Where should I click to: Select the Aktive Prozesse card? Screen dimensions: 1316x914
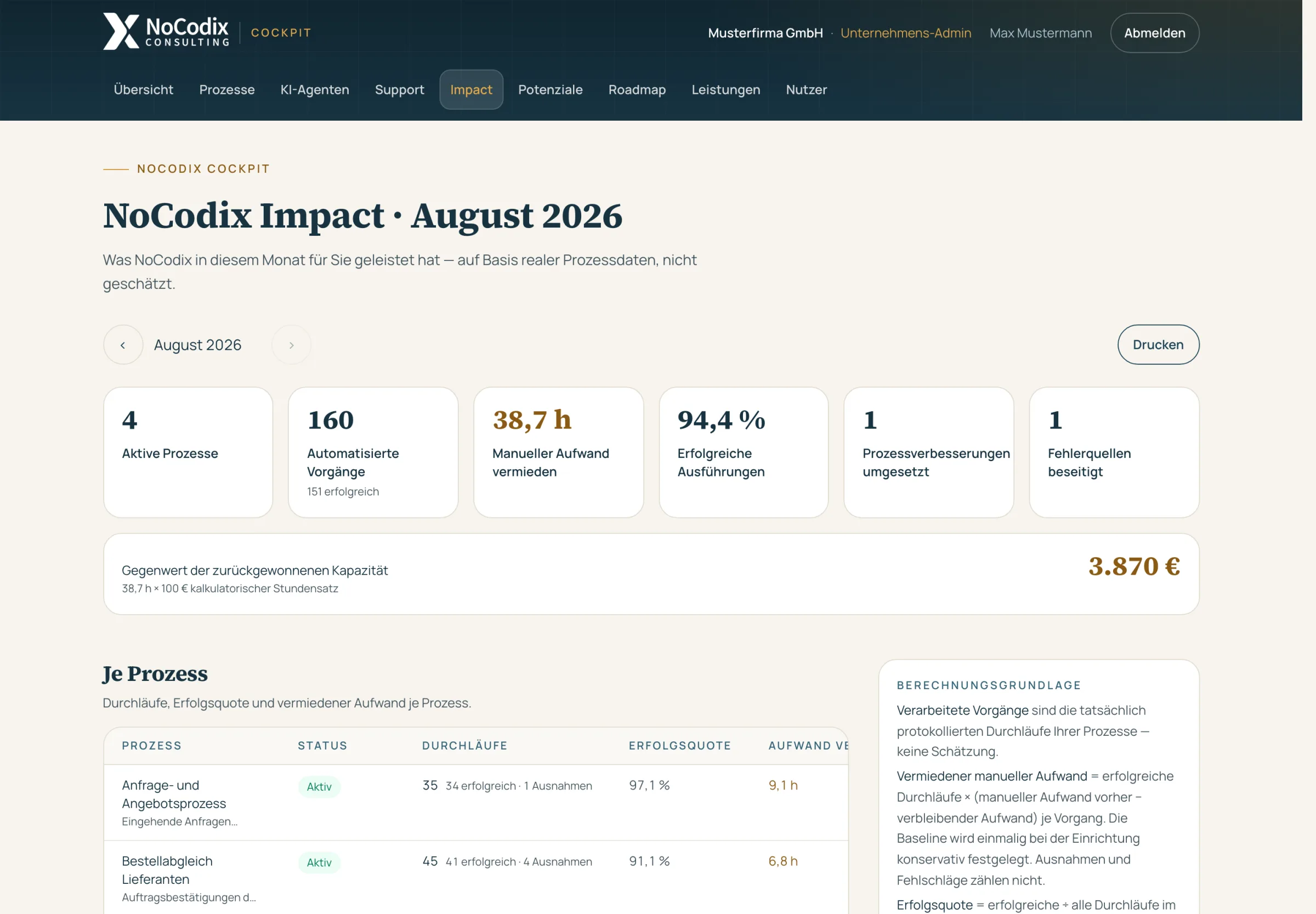tap(188, 452)
